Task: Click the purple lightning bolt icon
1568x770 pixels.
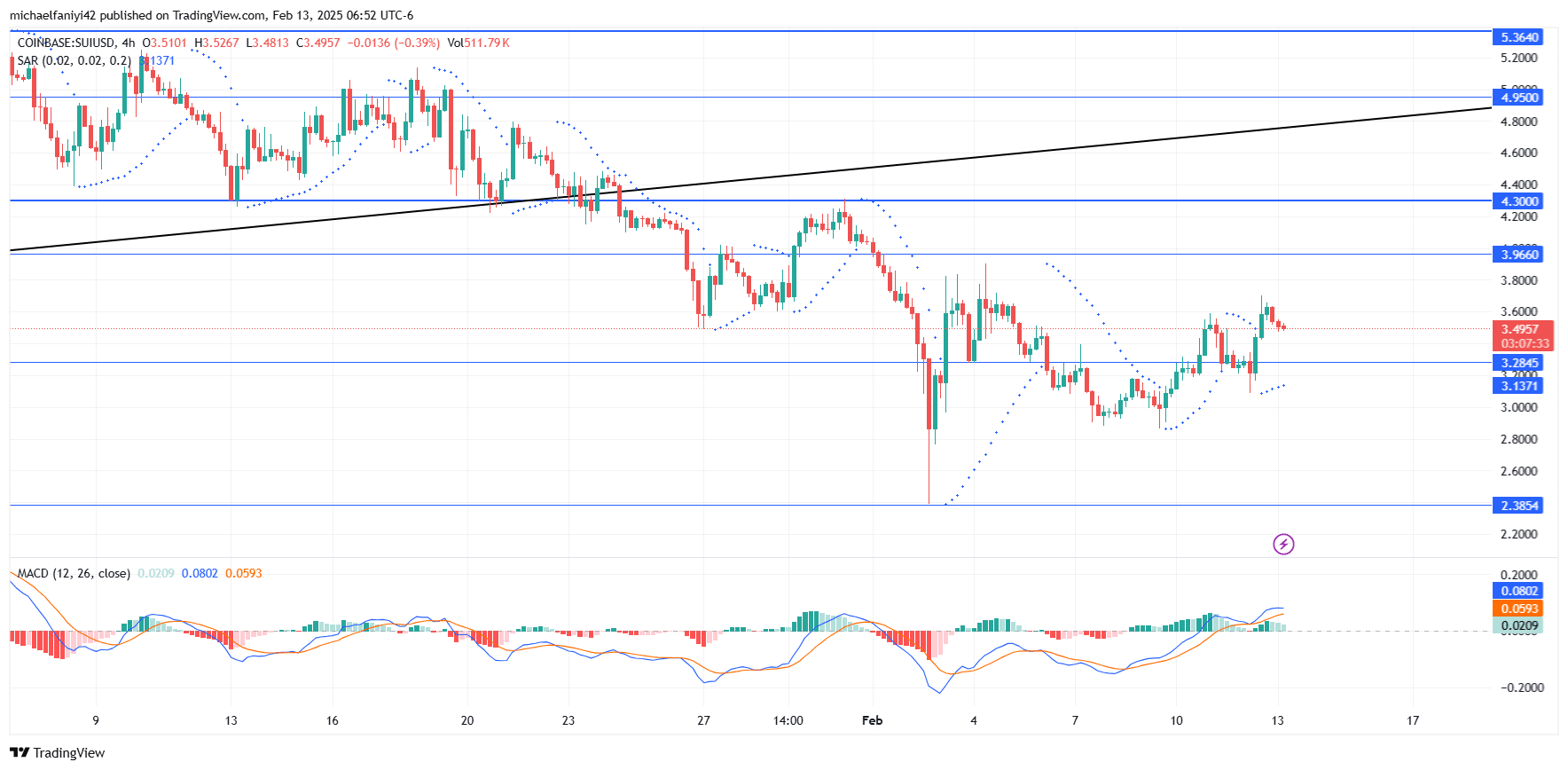Action: tap(1283, 544)
